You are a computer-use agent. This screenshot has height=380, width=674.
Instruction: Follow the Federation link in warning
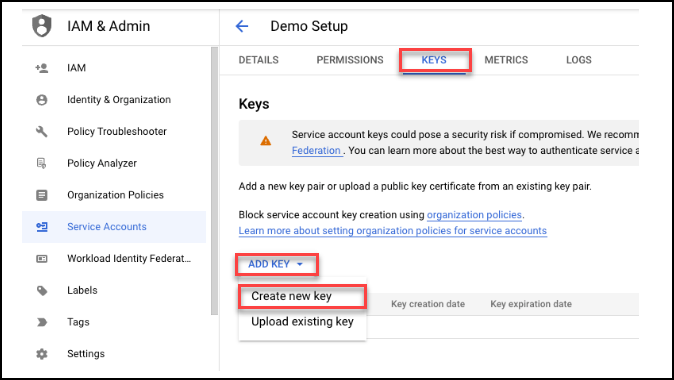click(x=316, y=151)
